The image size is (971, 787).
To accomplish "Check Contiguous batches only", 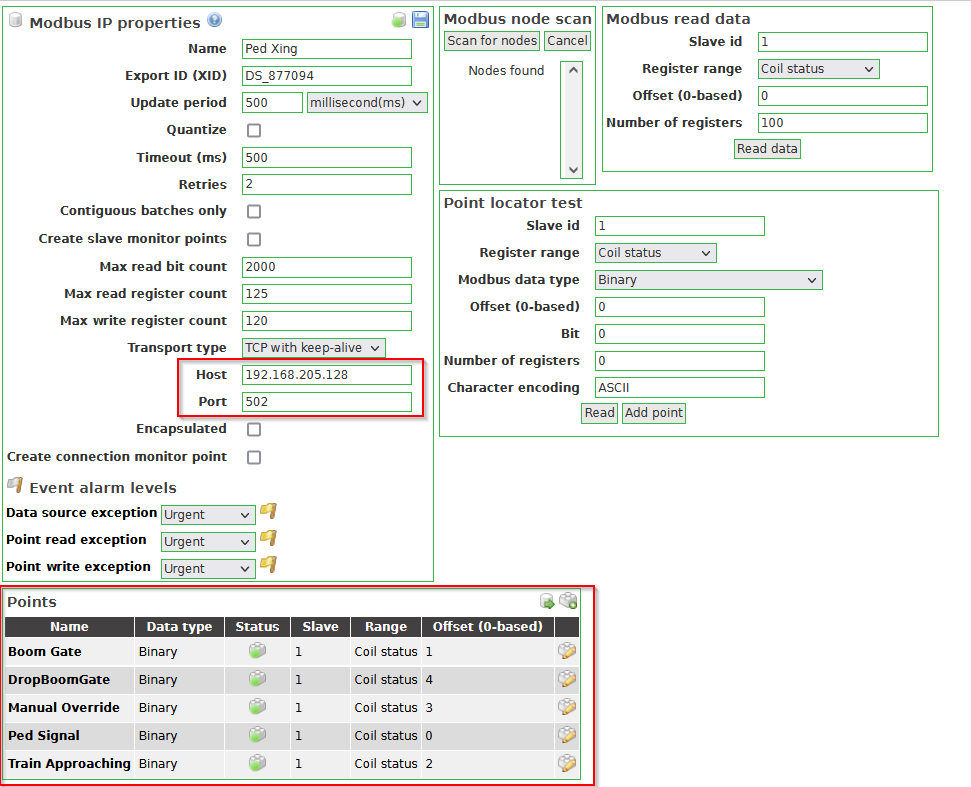I will tap(253, 211).
